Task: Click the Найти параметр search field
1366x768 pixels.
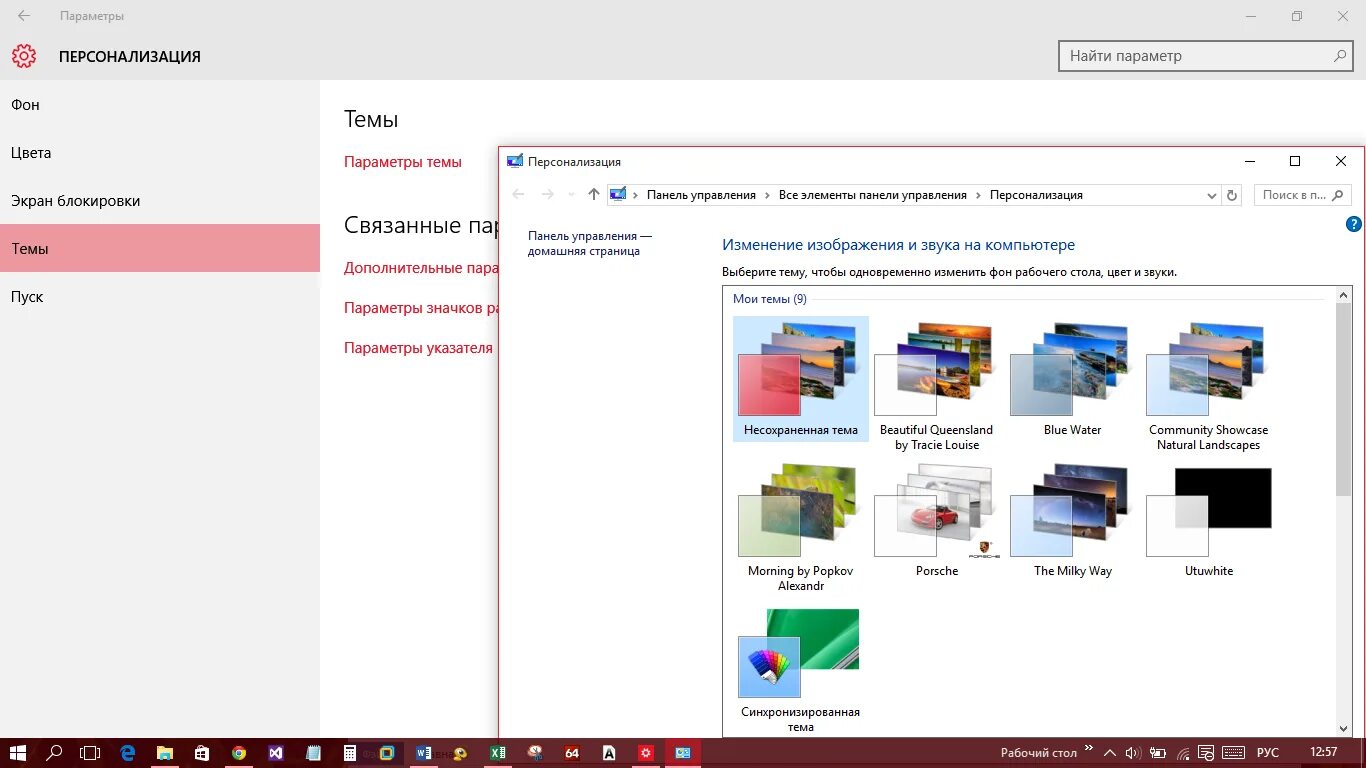Action: [1207, 56]
